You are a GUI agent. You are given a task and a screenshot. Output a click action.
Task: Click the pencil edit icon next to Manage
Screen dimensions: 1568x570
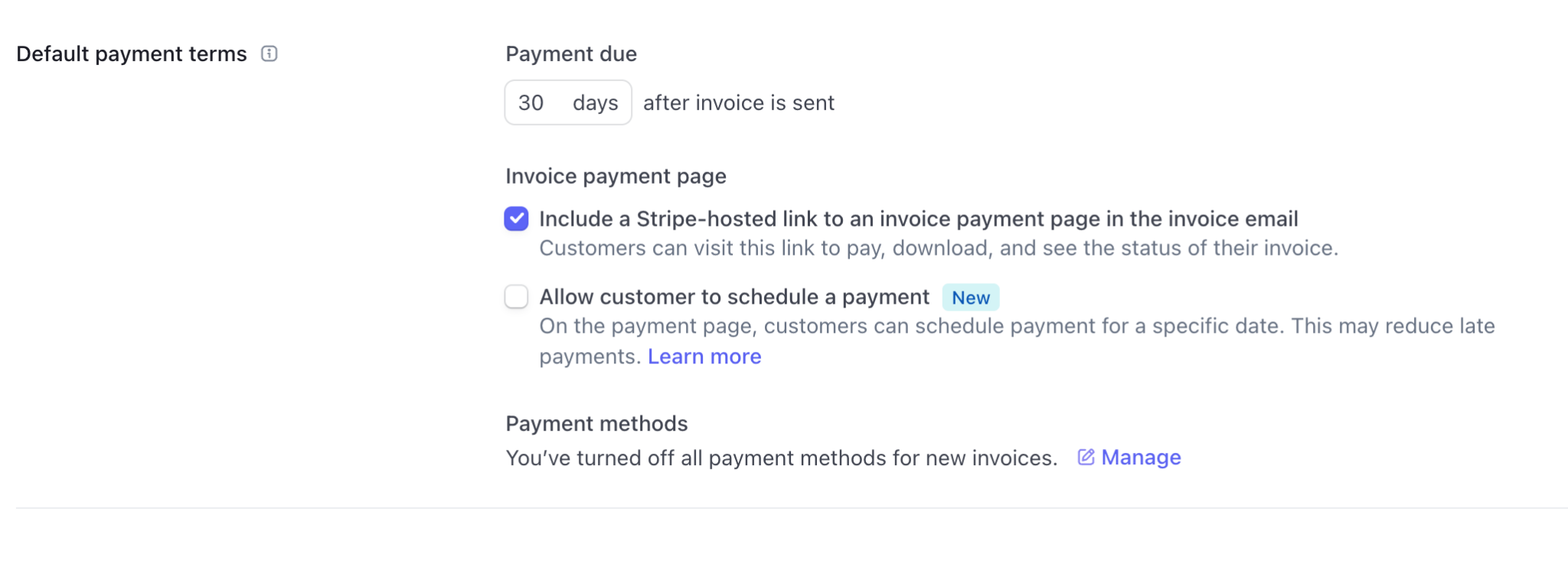[x=1085, y=457]
